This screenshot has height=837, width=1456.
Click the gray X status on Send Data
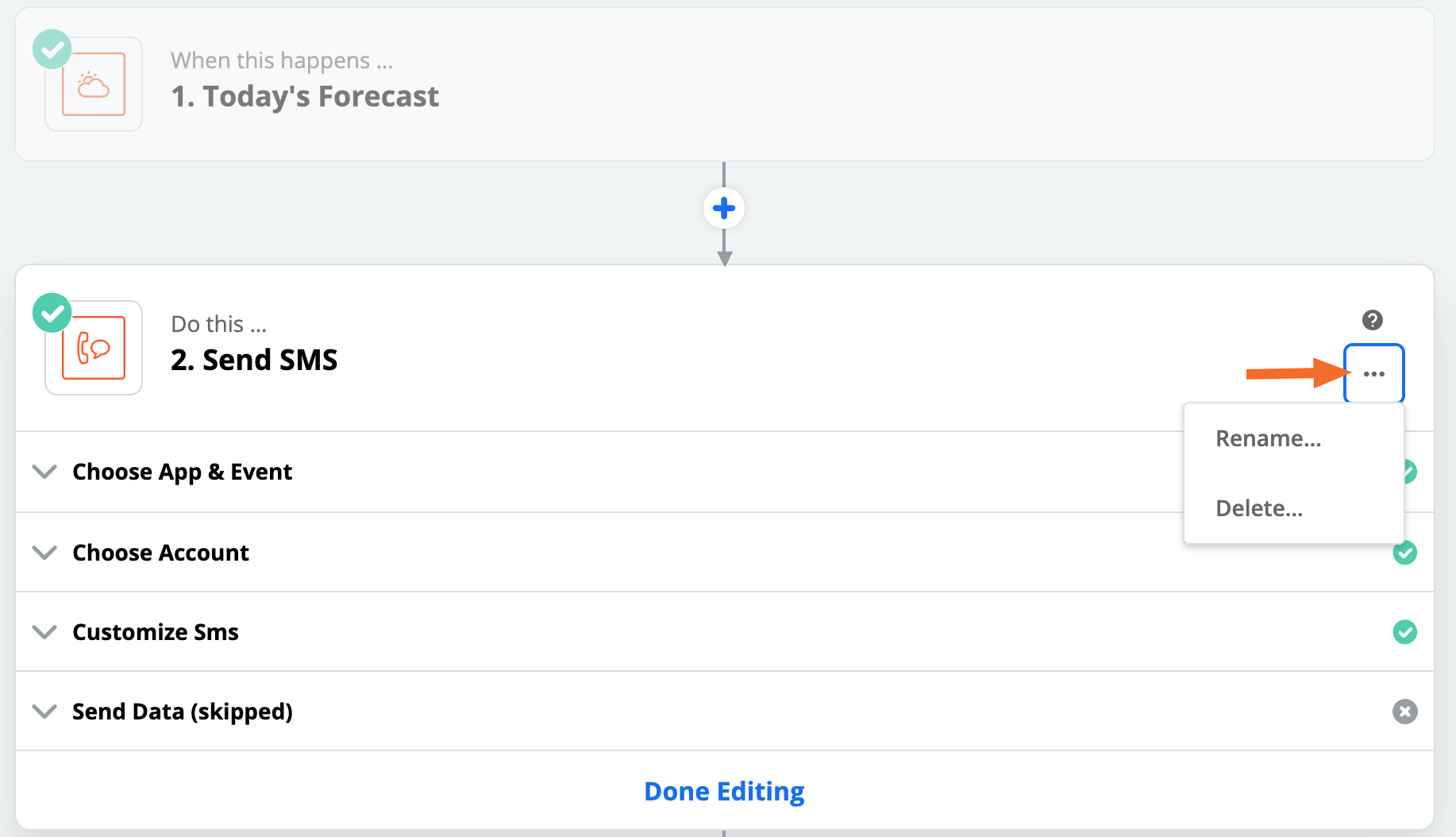point(1404,712)
